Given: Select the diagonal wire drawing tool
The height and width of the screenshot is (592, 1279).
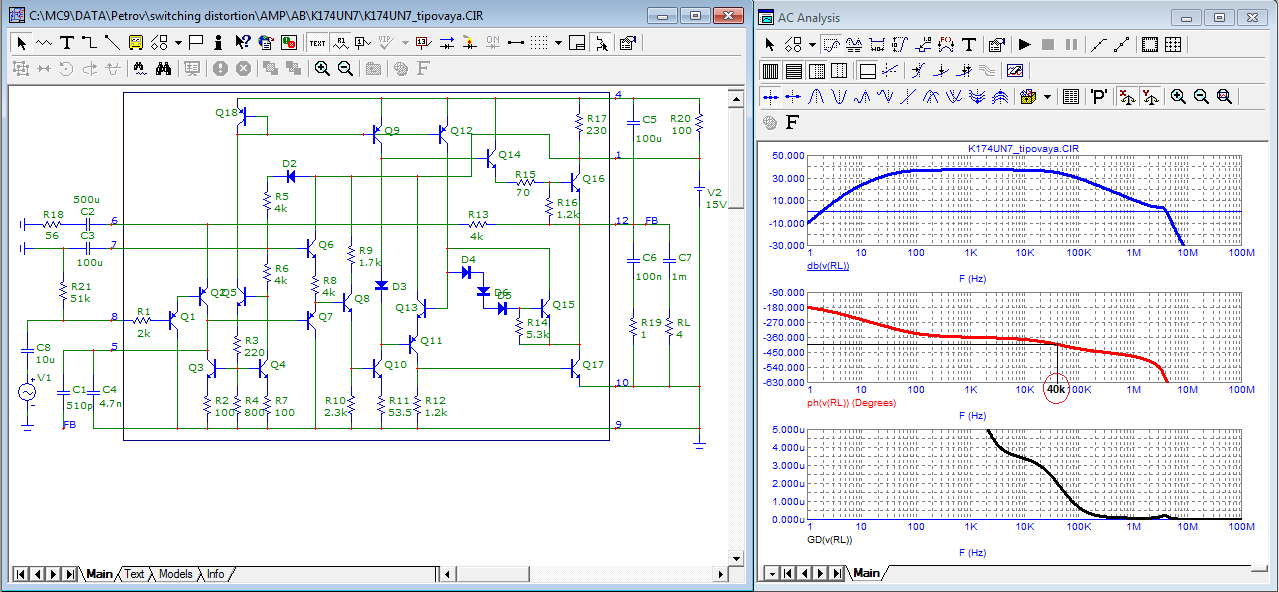Looking at the screenshot, I should tap(111, 43).
